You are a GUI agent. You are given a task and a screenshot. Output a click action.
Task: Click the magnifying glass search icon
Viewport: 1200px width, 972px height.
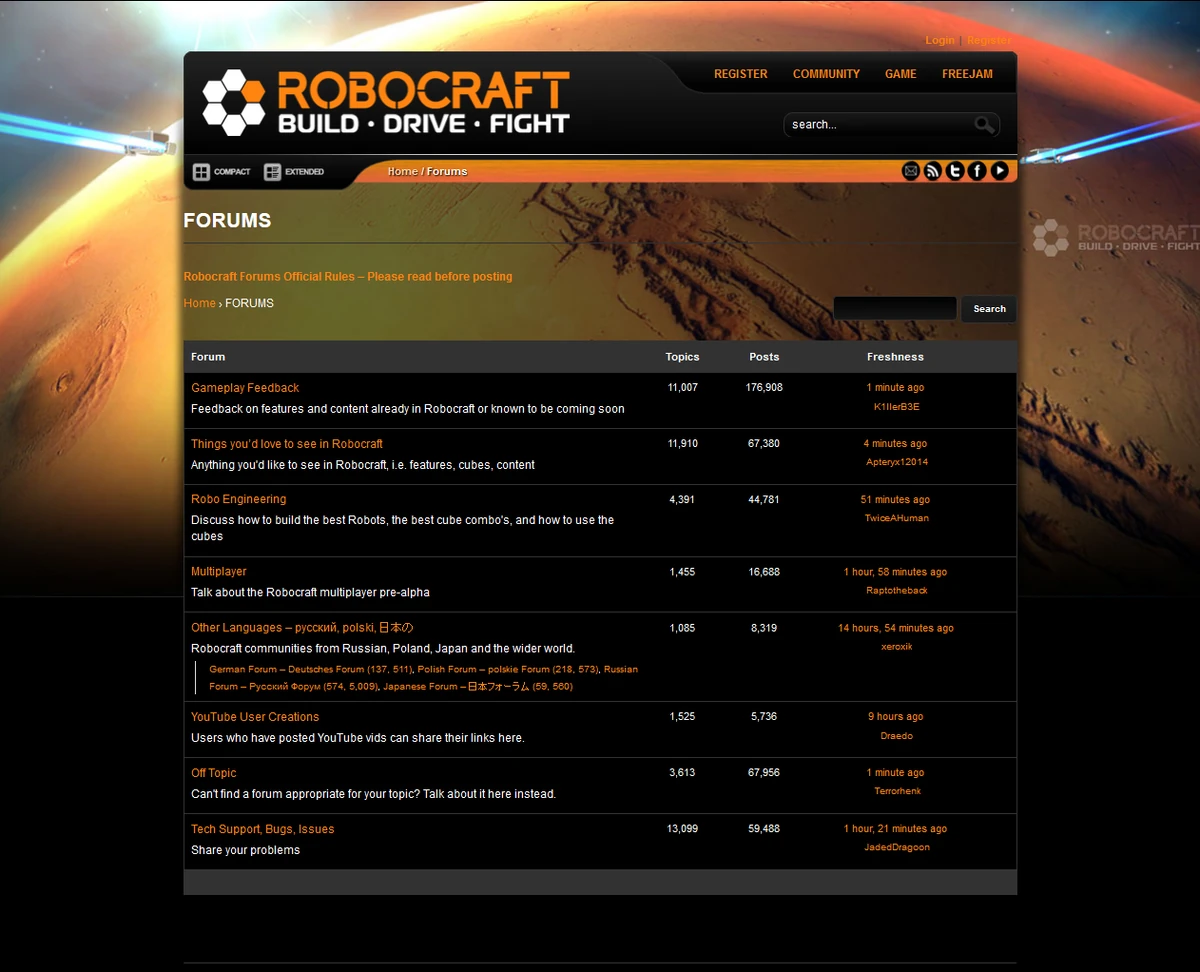(x=984, y=124)
